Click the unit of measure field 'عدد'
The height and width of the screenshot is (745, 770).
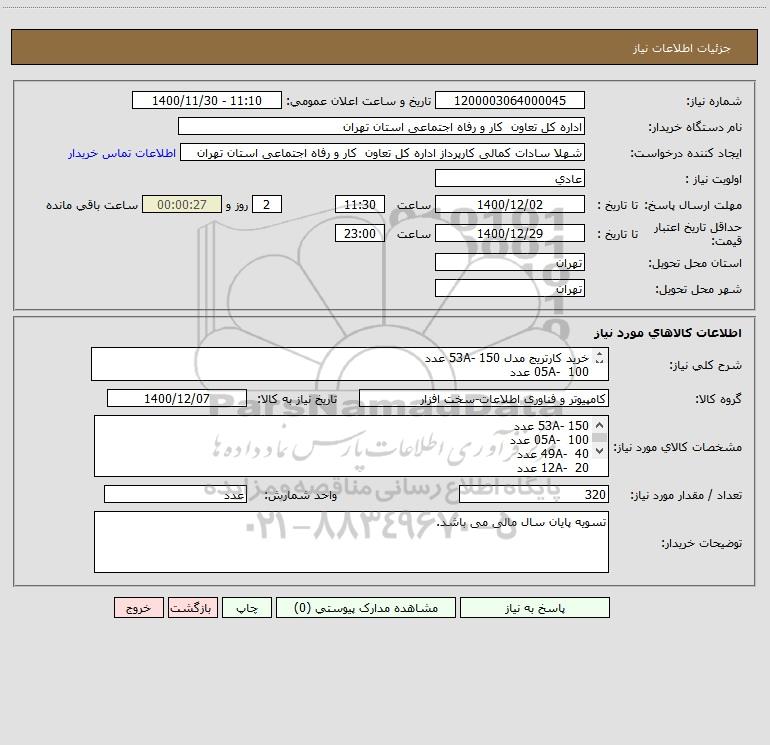[x=175, y=495]
